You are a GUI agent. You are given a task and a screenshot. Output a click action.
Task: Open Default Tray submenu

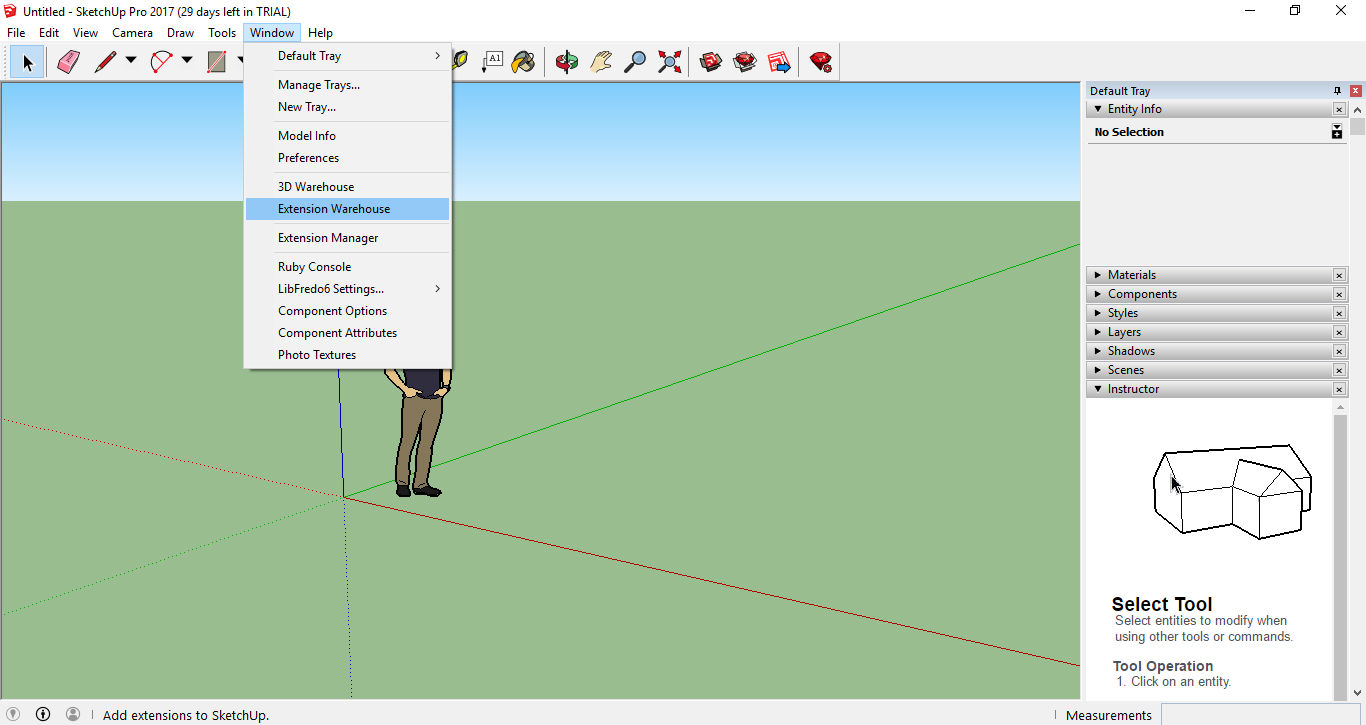(x=347, y=56)
